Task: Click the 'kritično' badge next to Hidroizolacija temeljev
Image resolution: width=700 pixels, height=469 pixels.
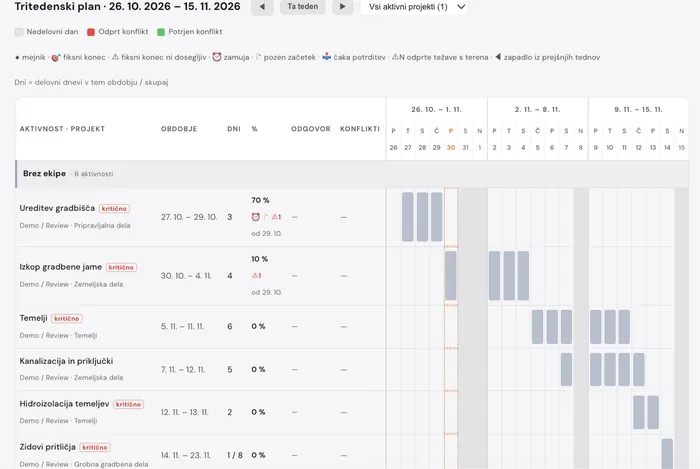Action: click(x=128, y=404)
